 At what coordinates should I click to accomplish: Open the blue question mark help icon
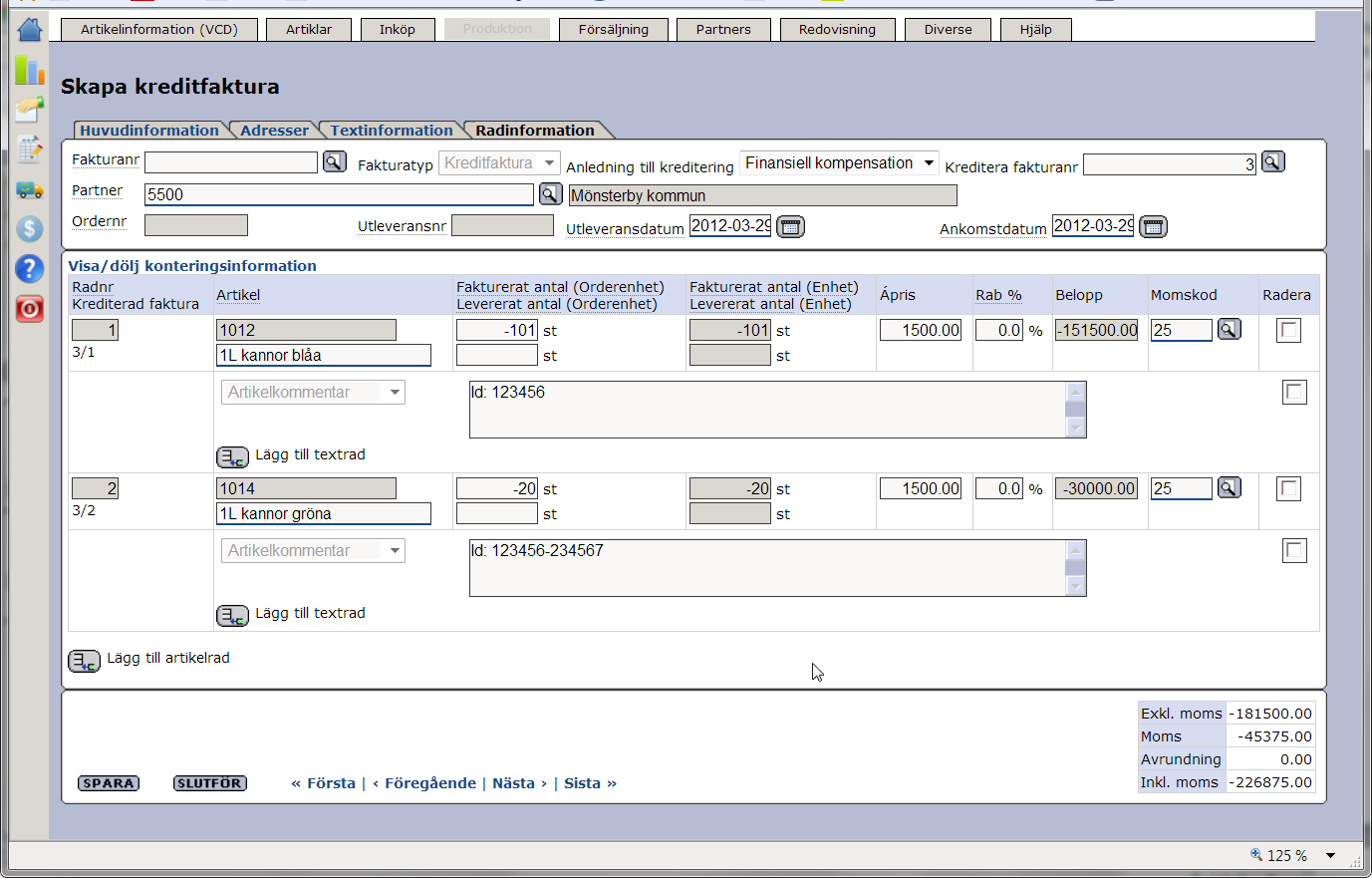[x=30, y=268]
